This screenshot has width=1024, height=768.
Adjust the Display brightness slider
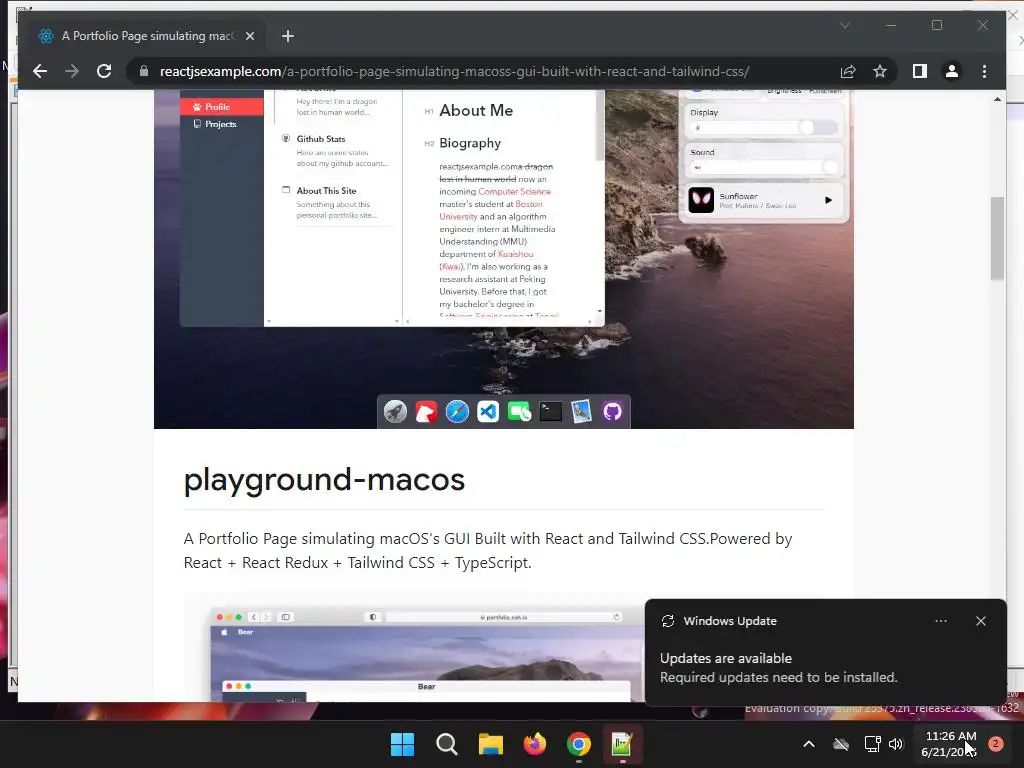point(763,128)
